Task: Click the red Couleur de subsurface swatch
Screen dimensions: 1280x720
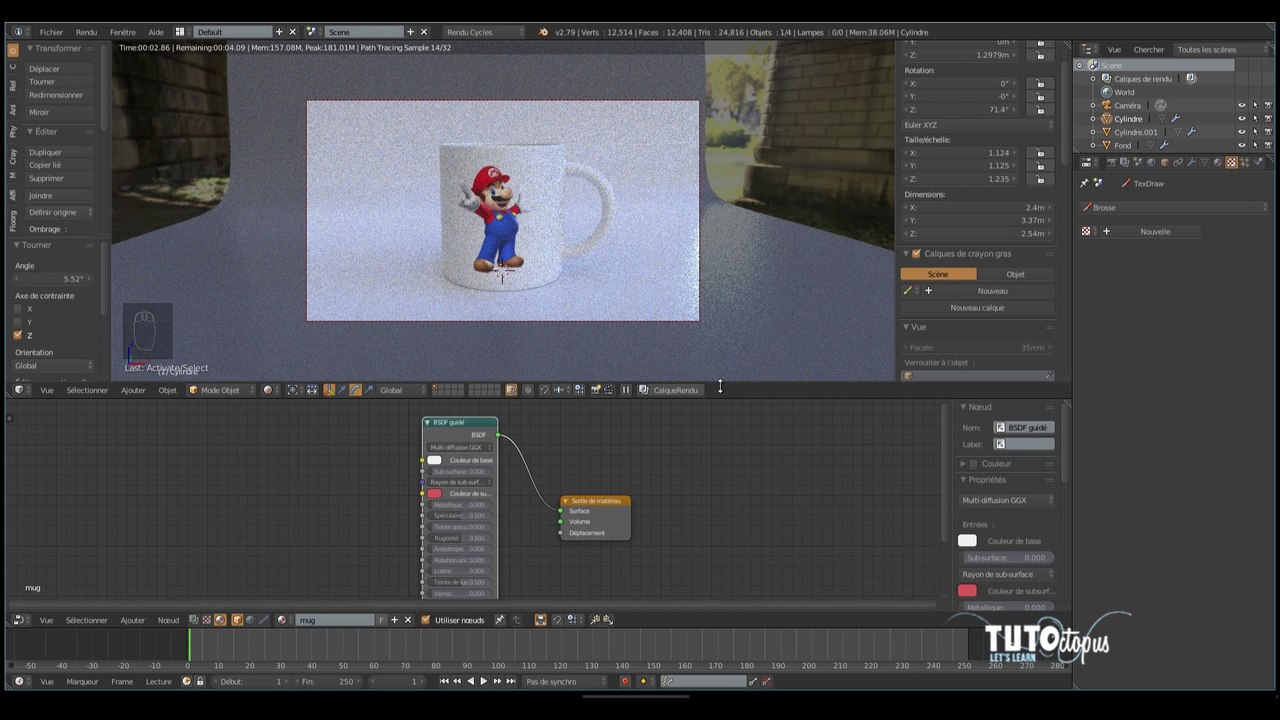Action: click(967, 591)
